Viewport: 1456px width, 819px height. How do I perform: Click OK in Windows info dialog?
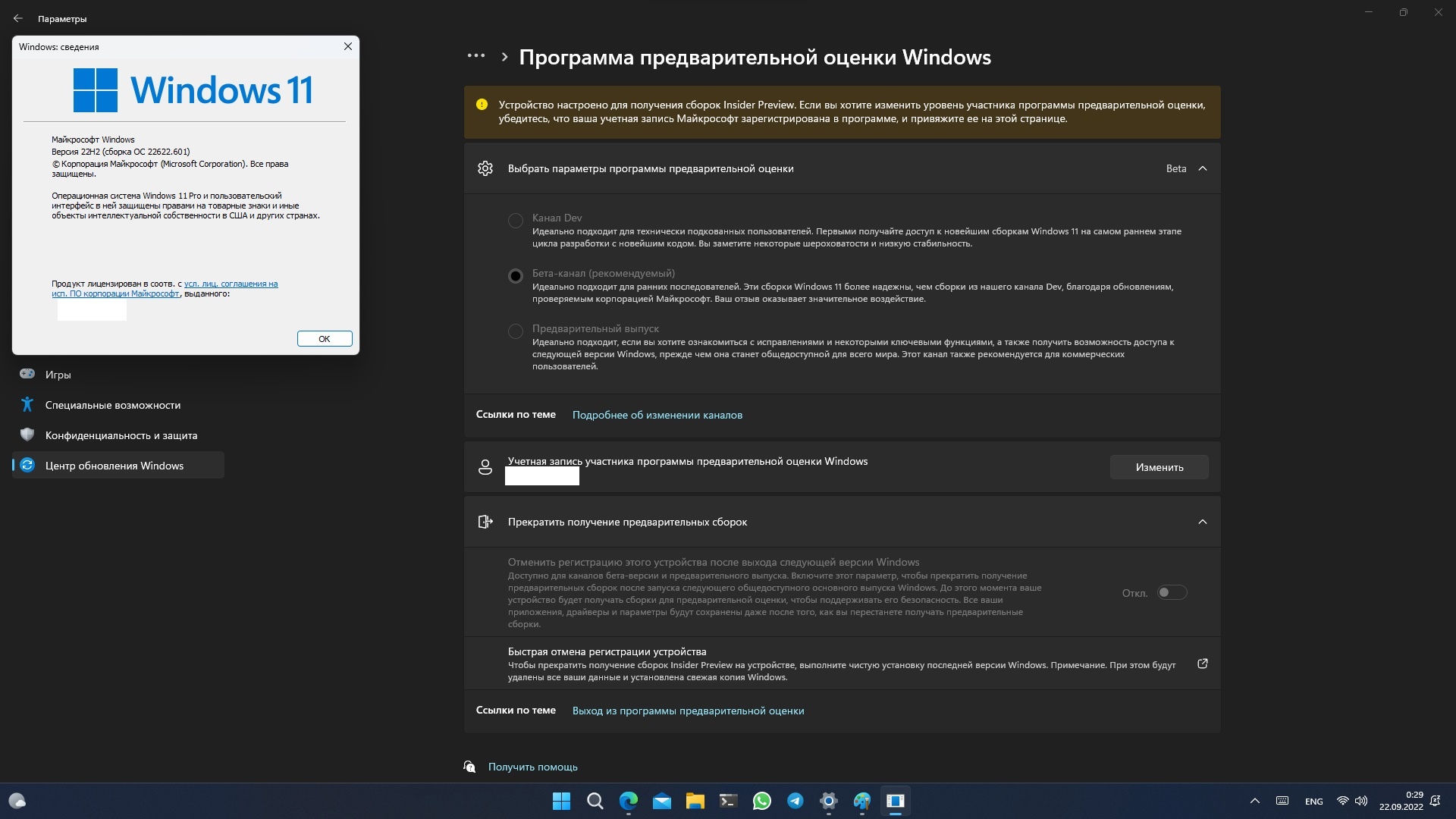[325, 339]
